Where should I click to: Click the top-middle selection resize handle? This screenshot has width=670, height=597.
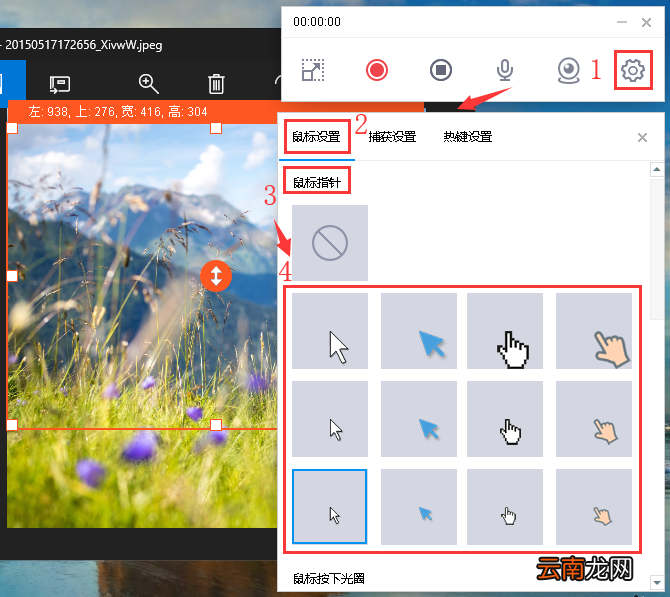click(216, 128)
